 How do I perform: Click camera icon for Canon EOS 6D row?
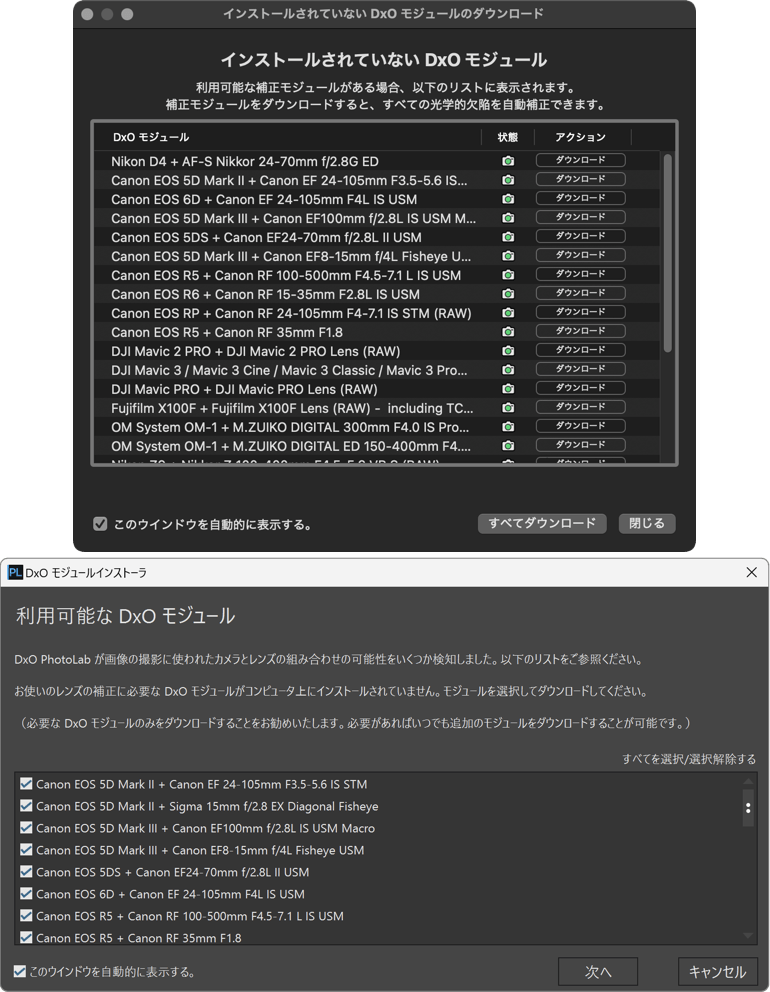click(507, 199)
